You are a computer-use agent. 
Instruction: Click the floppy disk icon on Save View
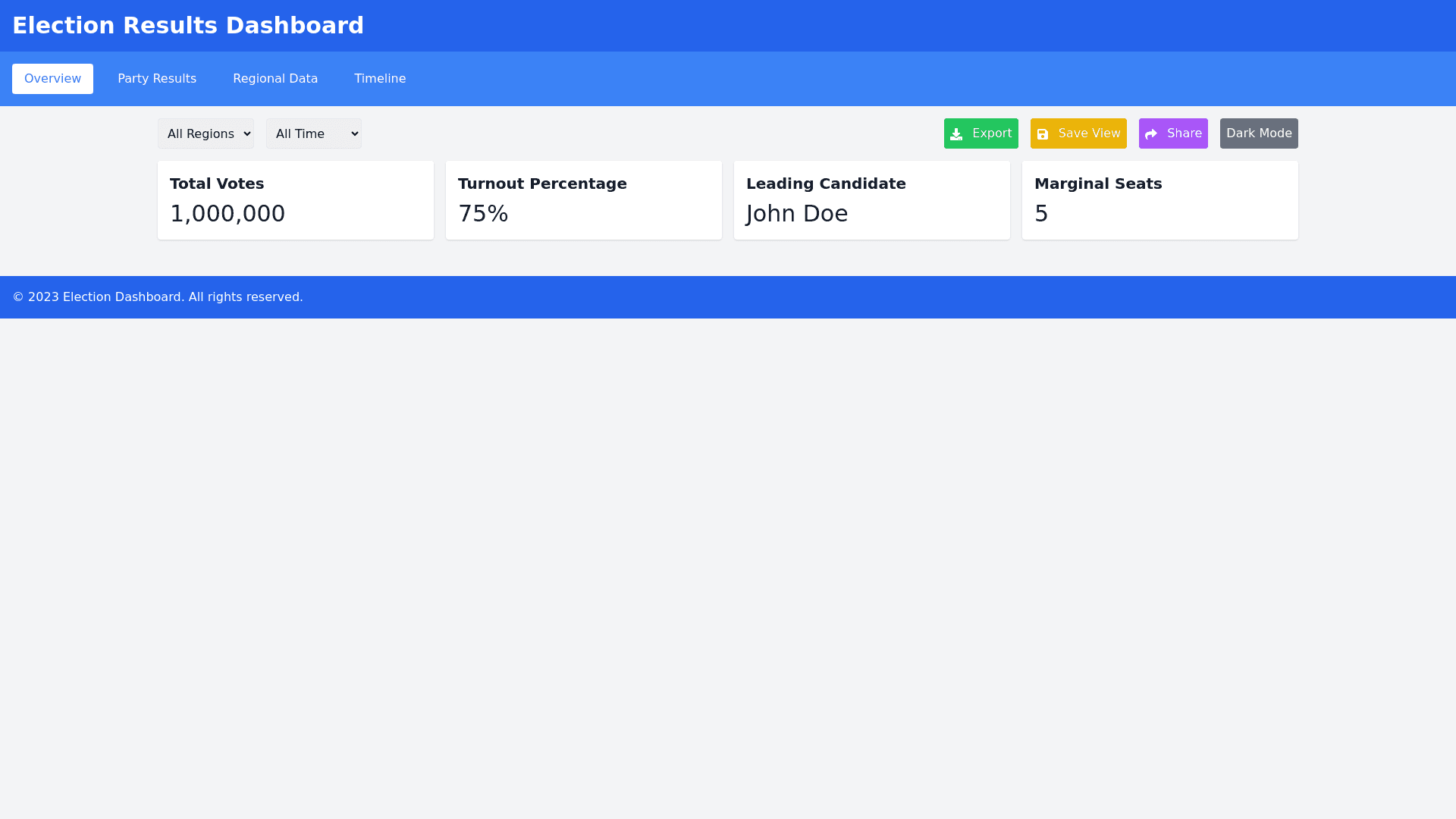click(1044, 133)
